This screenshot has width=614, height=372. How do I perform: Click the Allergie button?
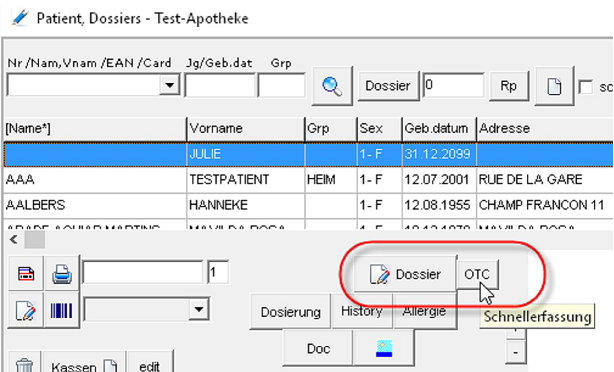coord(424,311)
